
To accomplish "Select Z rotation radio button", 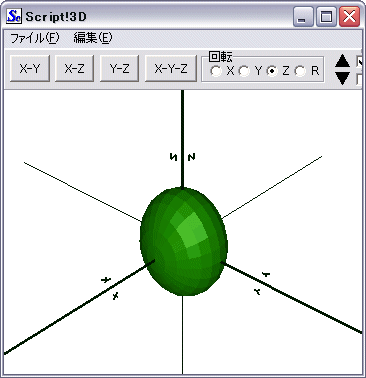I will coord(273,71).
